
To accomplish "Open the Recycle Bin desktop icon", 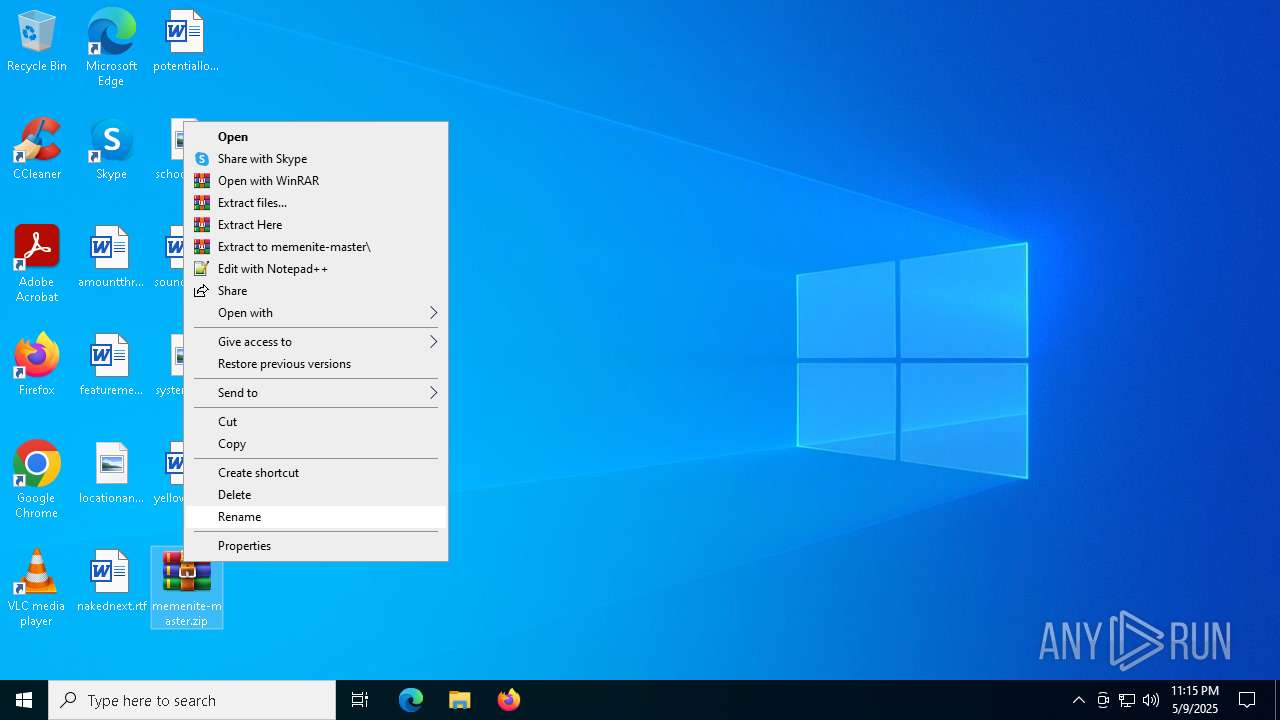I will (36, 42).
